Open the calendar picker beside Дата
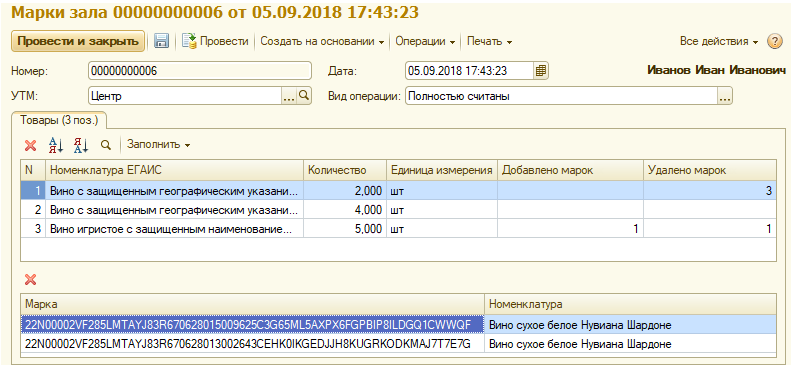 (541, 71)
